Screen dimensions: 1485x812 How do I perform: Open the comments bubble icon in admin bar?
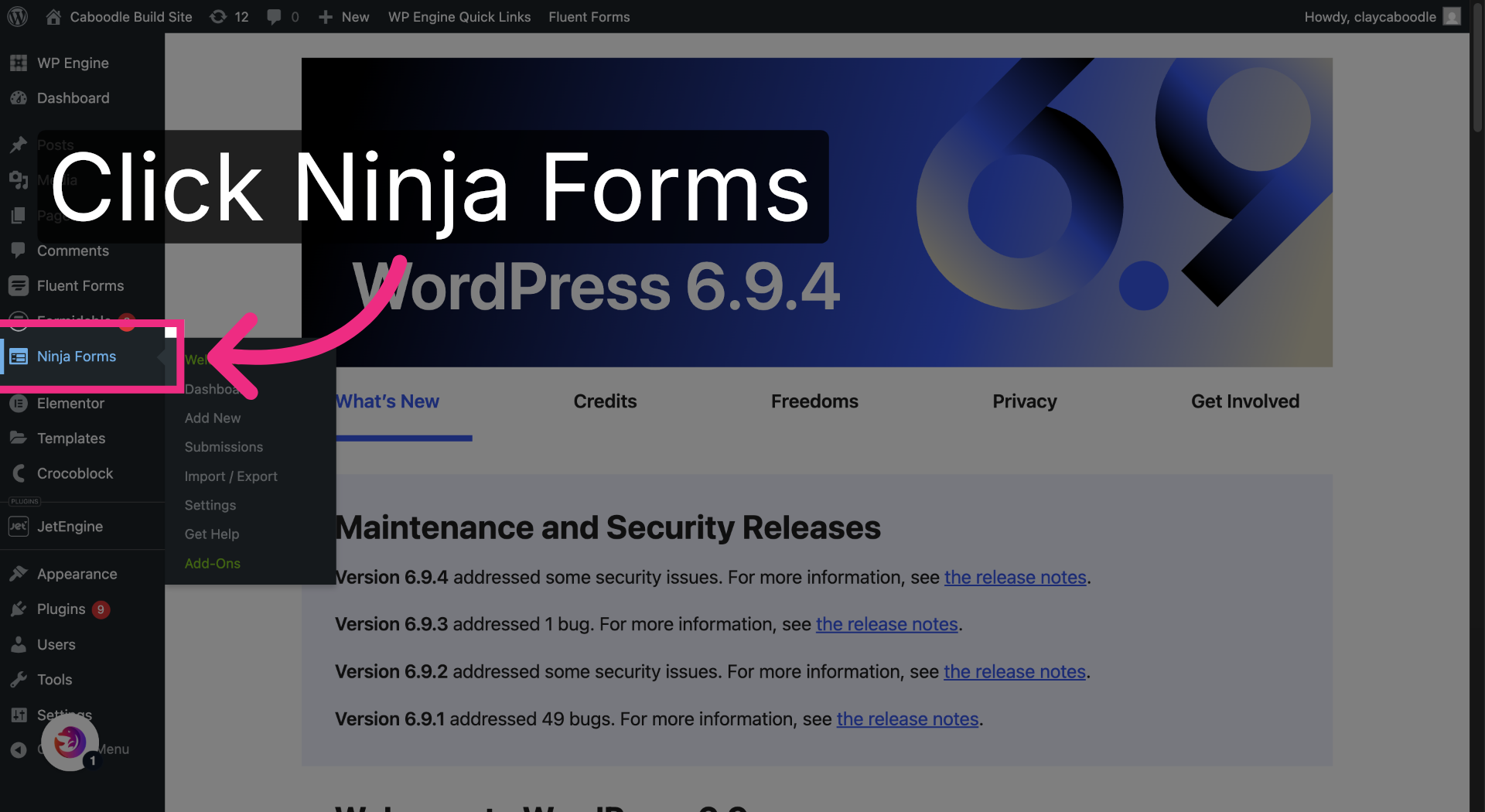(274, 16)
